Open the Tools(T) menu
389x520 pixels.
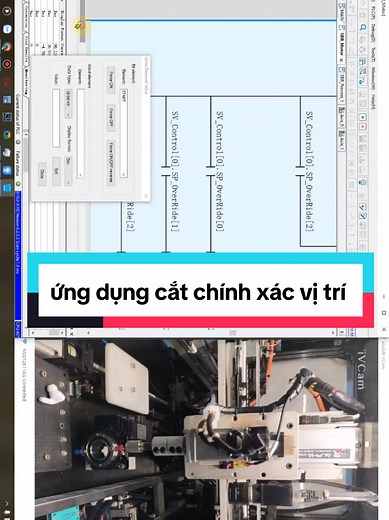coord(374,54)
